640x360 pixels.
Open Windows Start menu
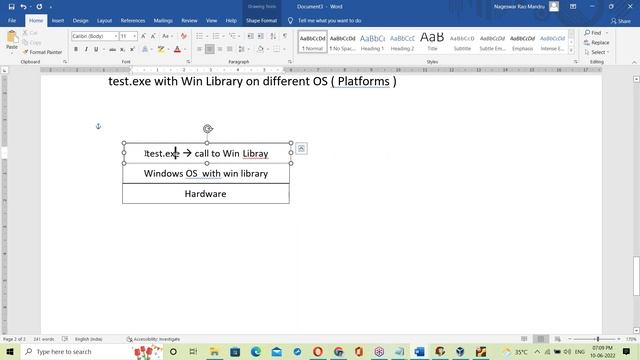click(10, 351)
